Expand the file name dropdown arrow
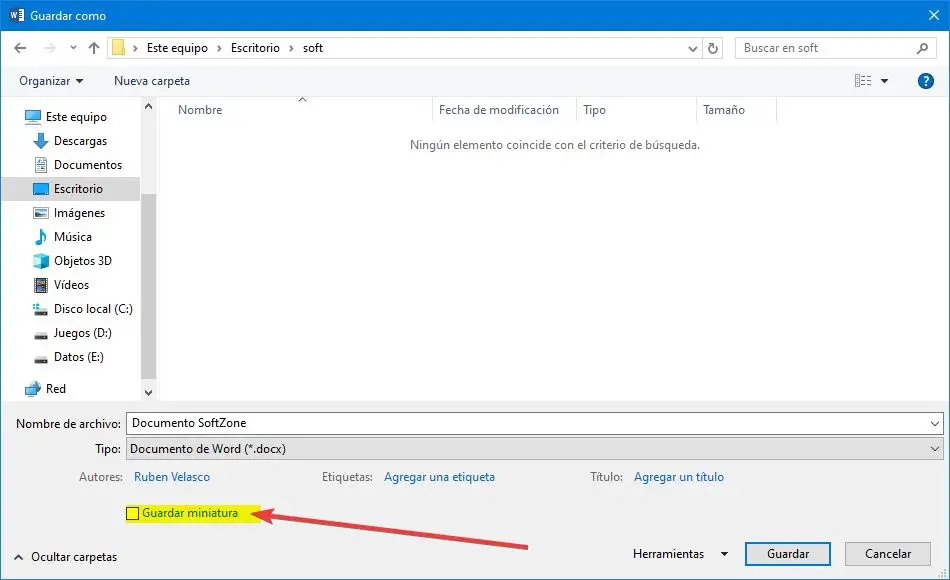 (935, 424)
